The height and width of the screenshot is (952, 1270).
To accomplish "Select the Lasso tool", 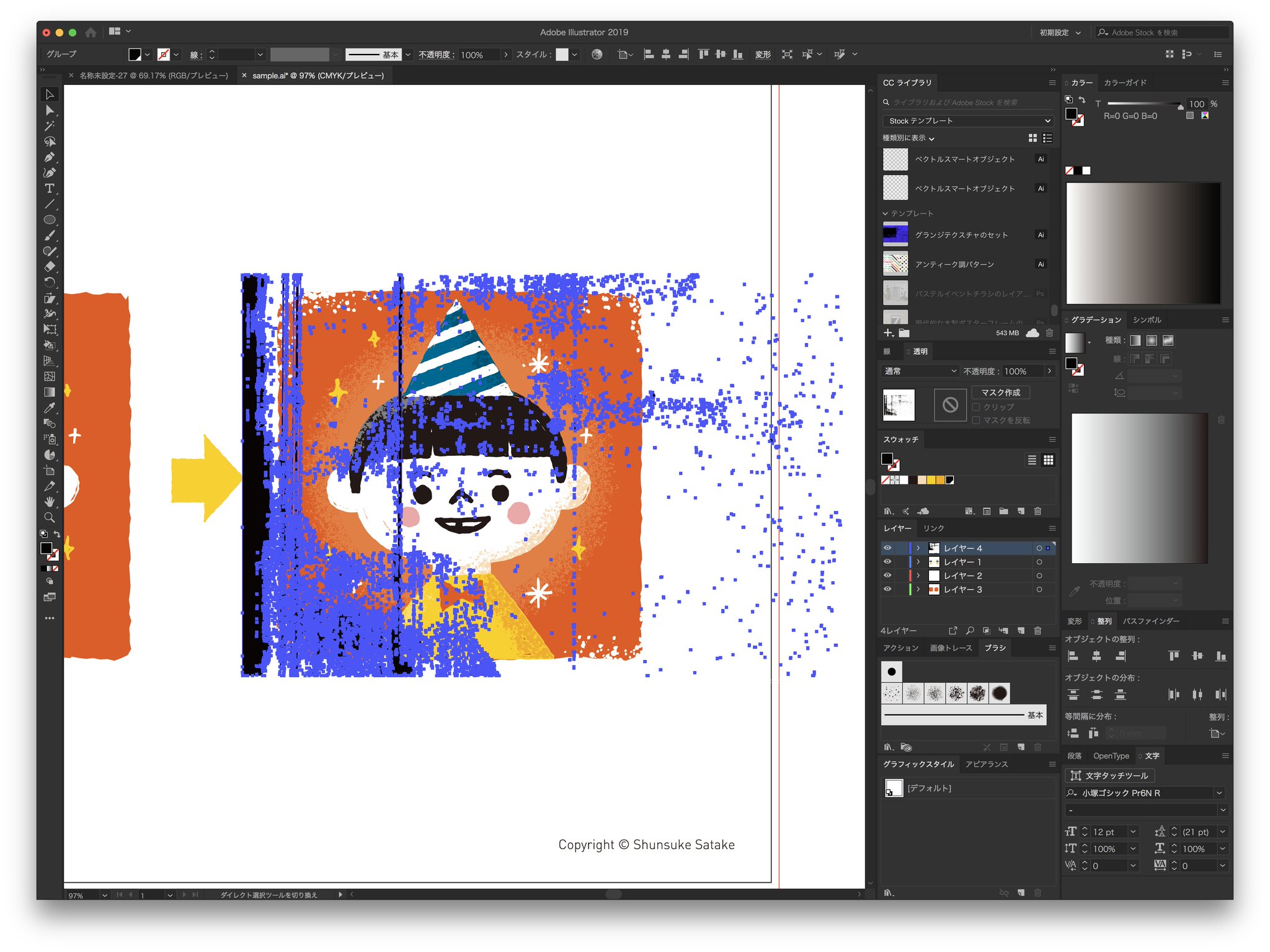I will (50, 141).
